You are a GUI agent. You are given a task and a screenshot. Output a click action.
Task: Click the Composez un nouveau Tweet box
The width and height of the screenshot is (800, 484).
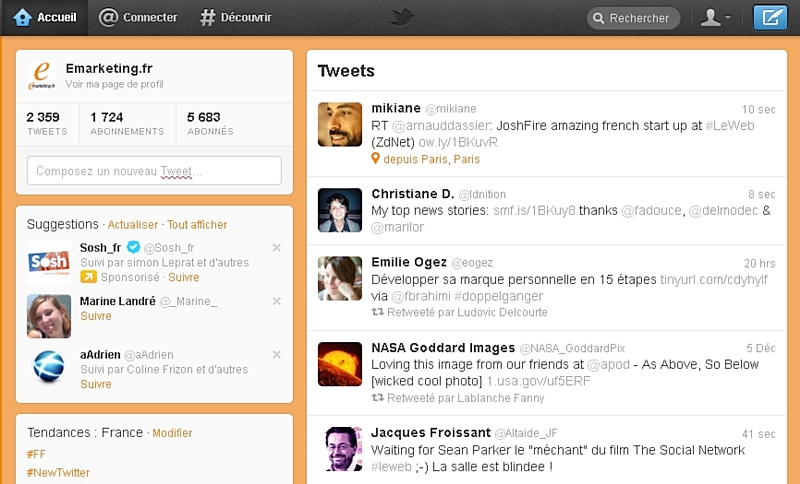pyautogui.click(x=154, y=171)
